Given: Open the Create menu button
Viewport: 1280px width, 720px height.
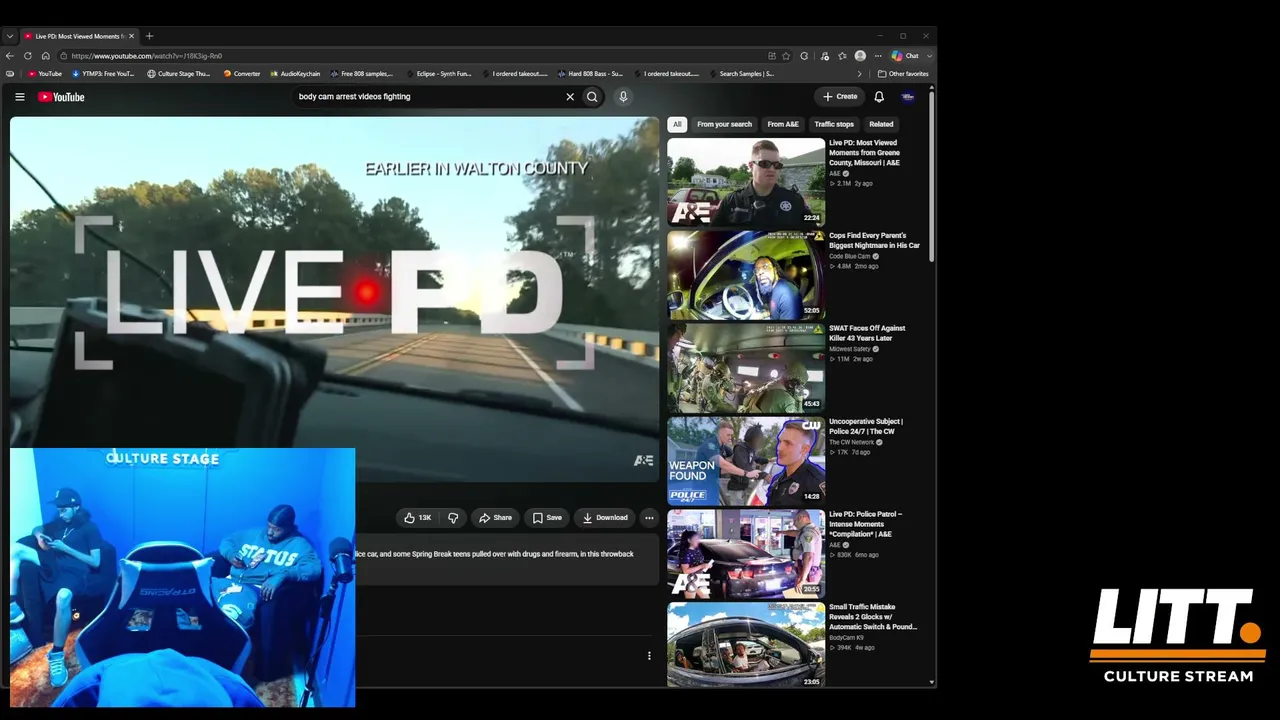Looking at the screenshot, I should point(840,97).
